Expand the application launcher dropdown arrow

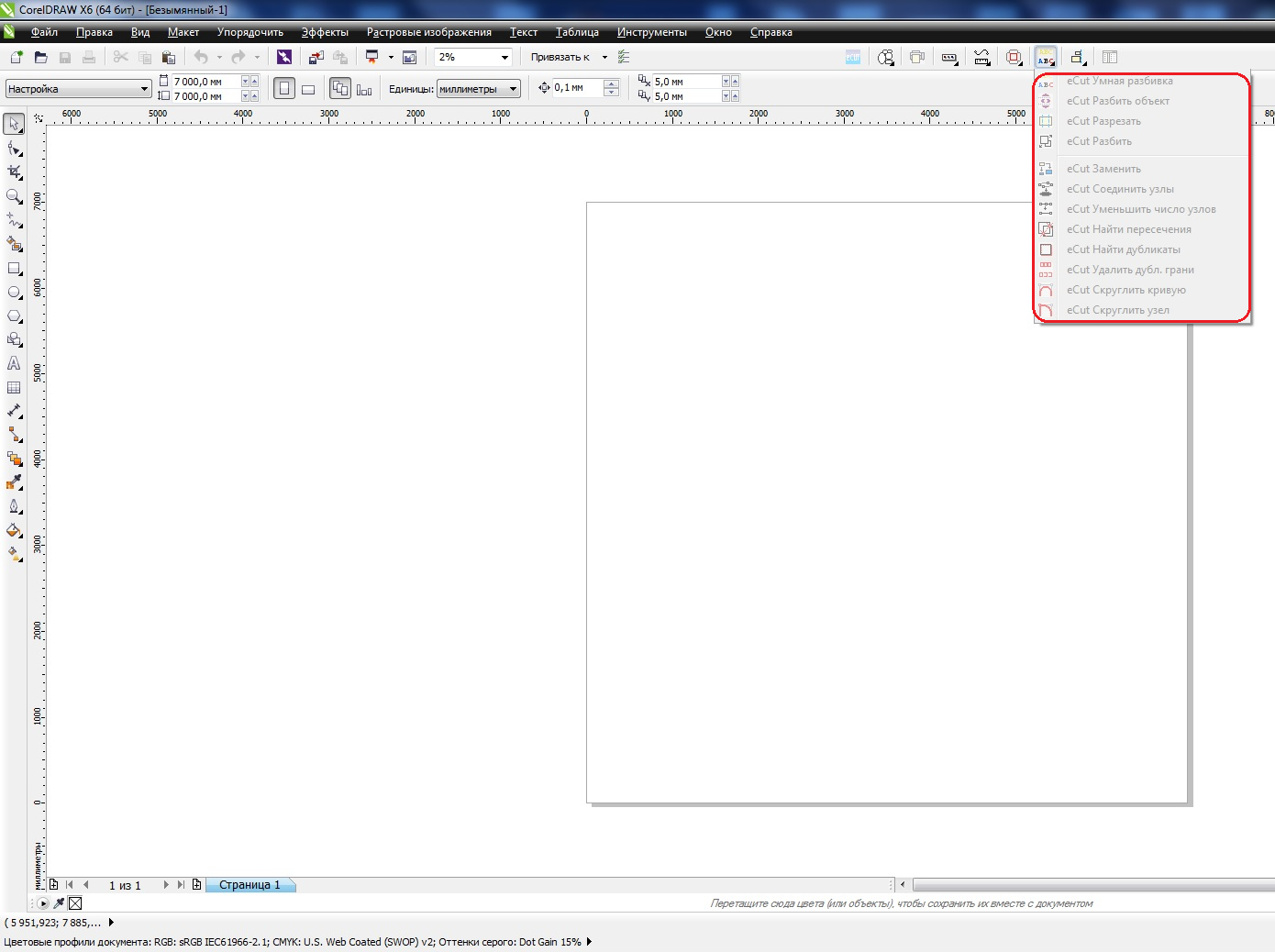click(x=391, y=57)
